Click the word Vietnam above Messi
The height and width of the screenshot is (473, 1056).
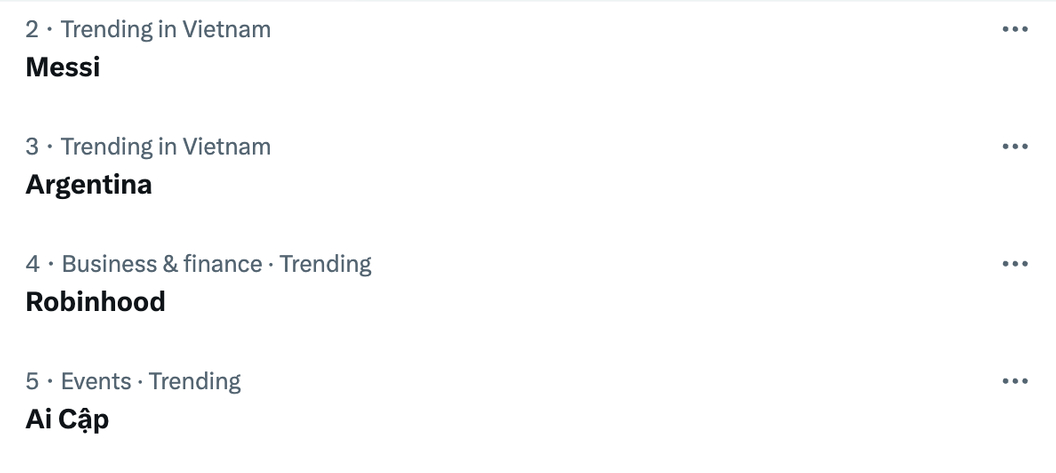point(226,30)
